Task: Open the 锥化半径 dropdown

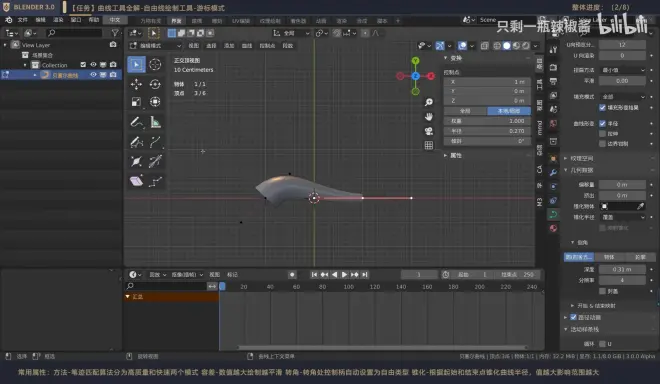Action: click(x=622, y=217)
